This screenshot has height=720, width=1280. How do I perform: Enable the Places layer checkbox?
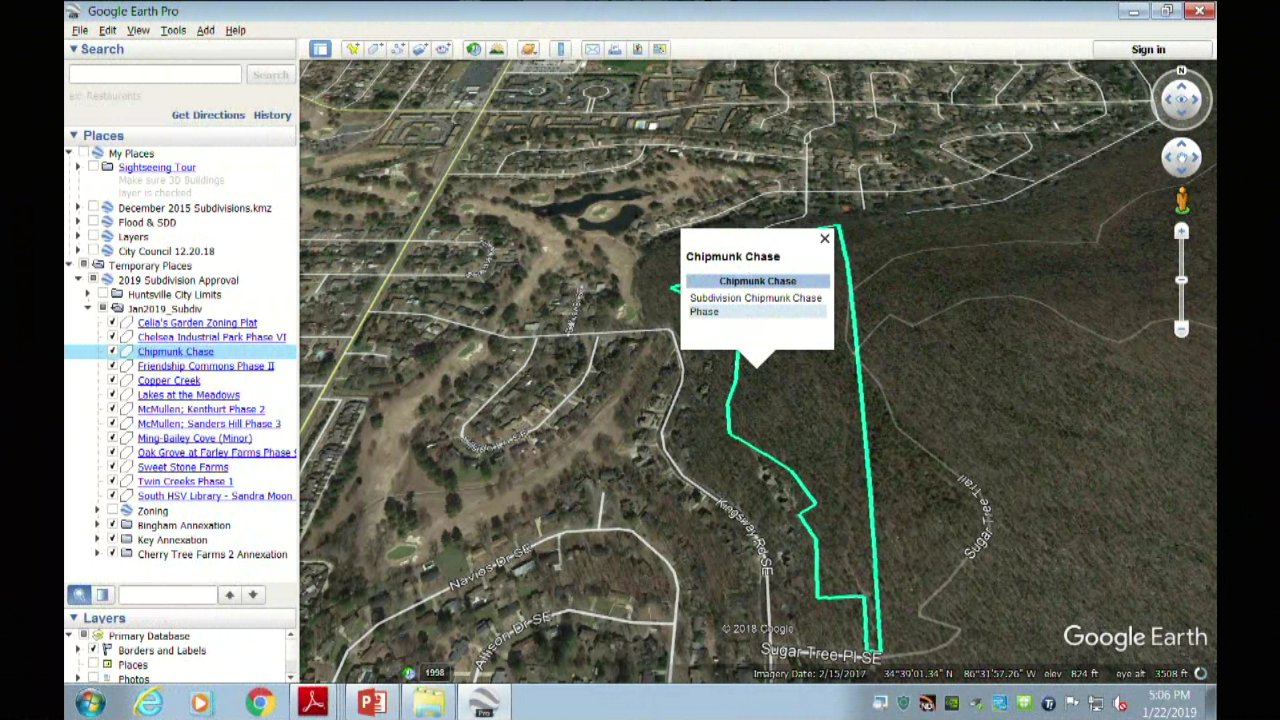[x=93, y=664]
